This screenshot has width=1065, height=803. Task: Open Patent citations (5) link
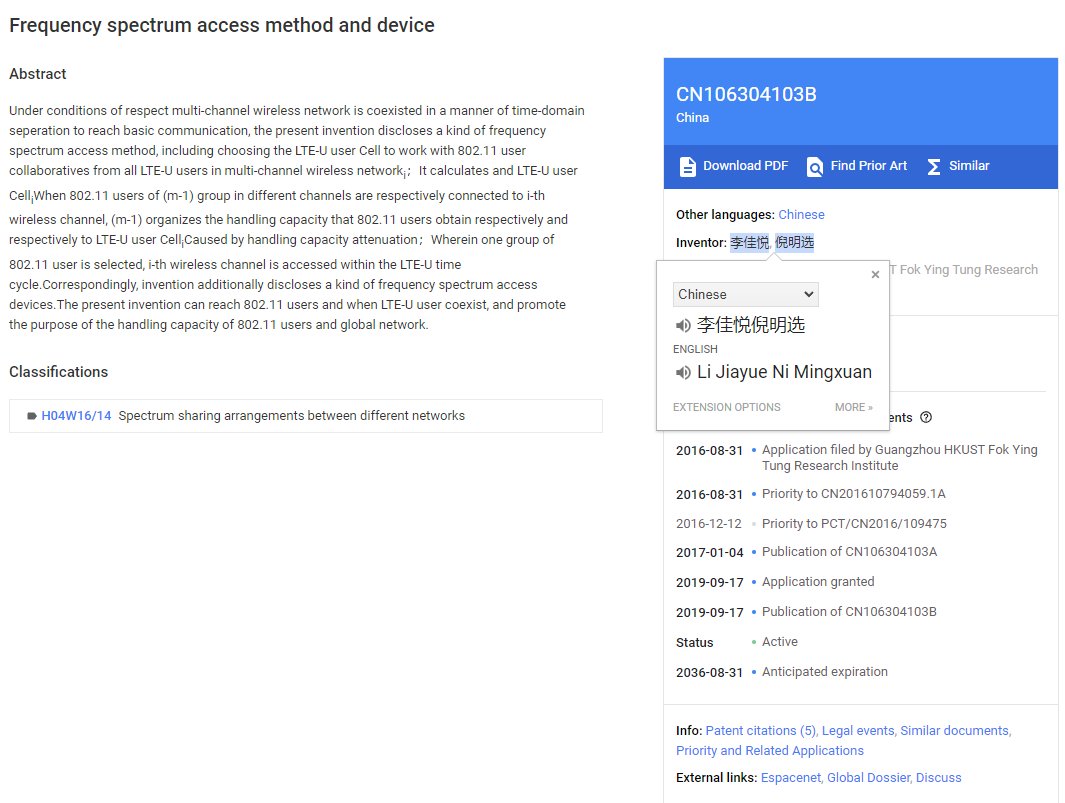click(x=761, y=730)
